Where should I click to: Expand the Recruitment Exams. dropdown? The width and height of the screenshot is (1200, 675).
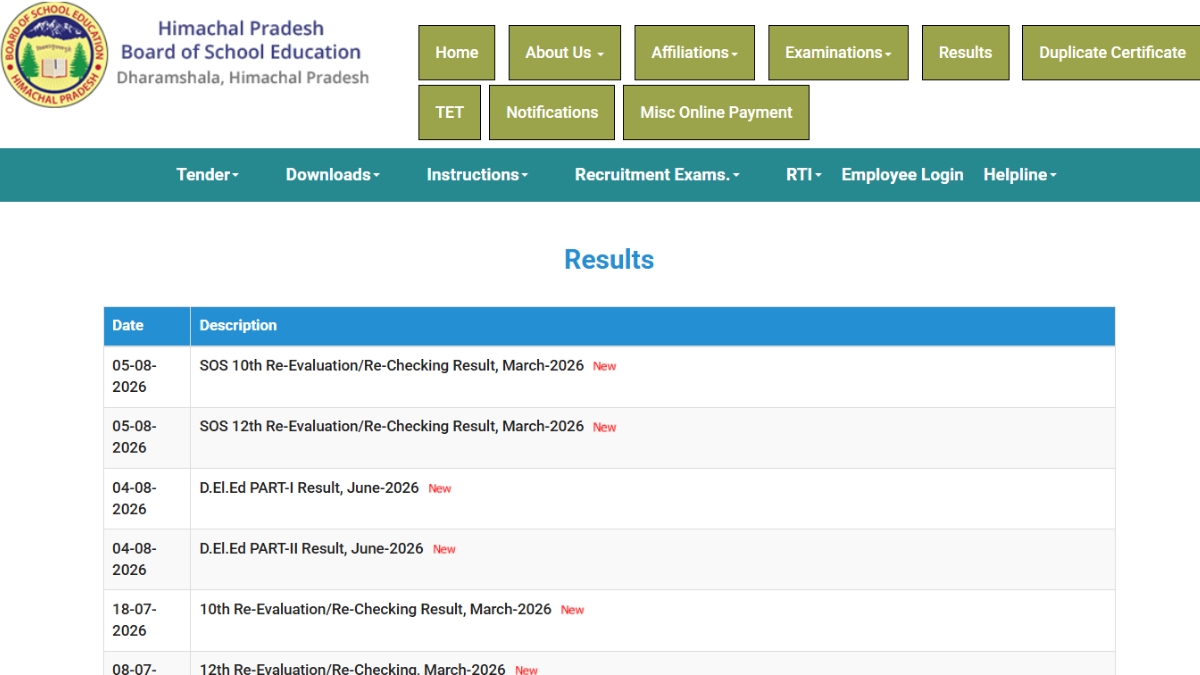point(658,175)
